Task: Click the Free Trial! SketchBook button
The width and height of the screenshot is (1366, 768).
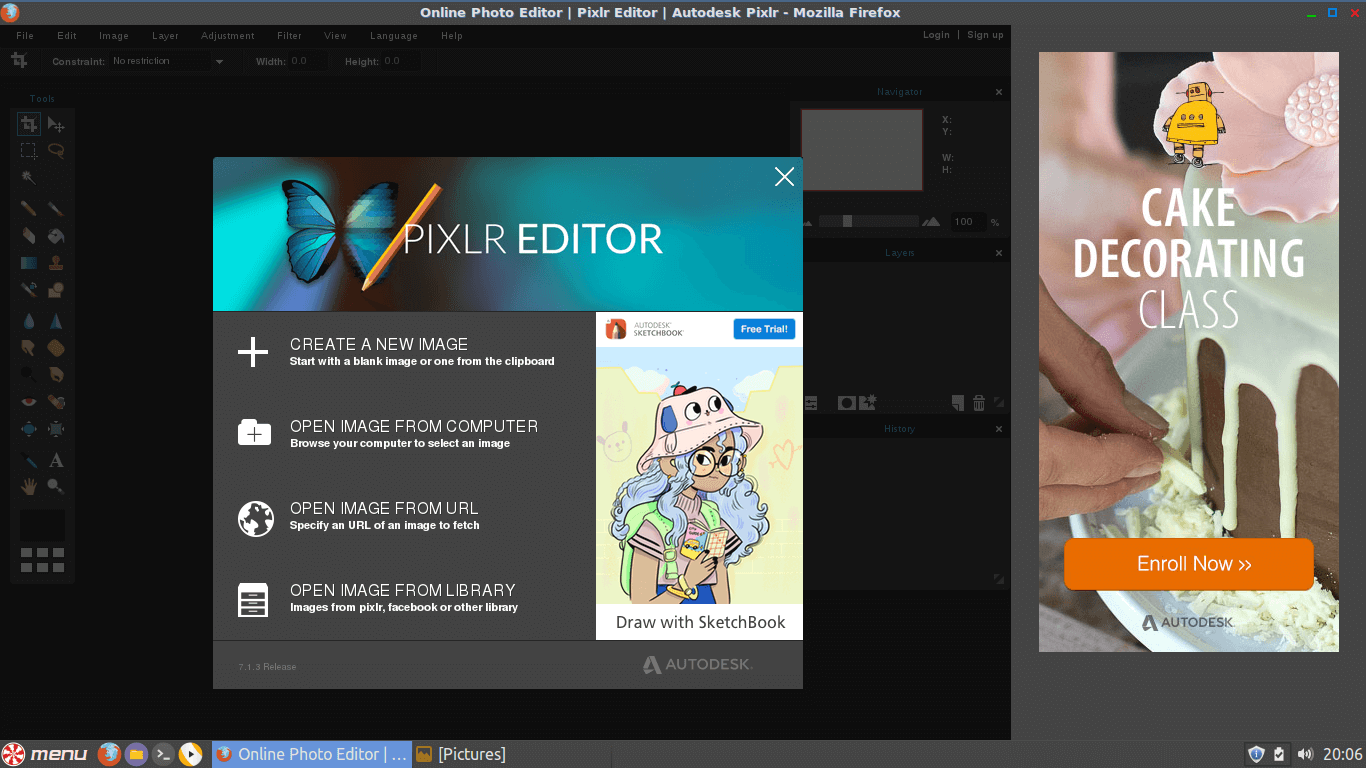Action: (764, 329)
